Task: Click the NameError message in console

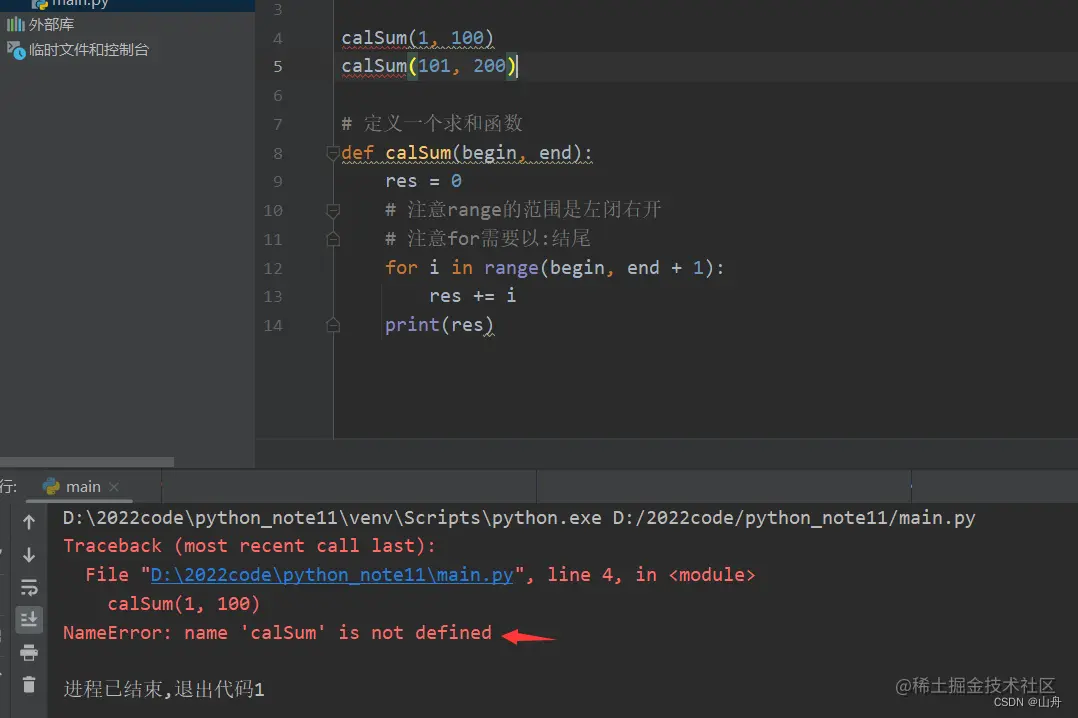Action: pos(278,633)
